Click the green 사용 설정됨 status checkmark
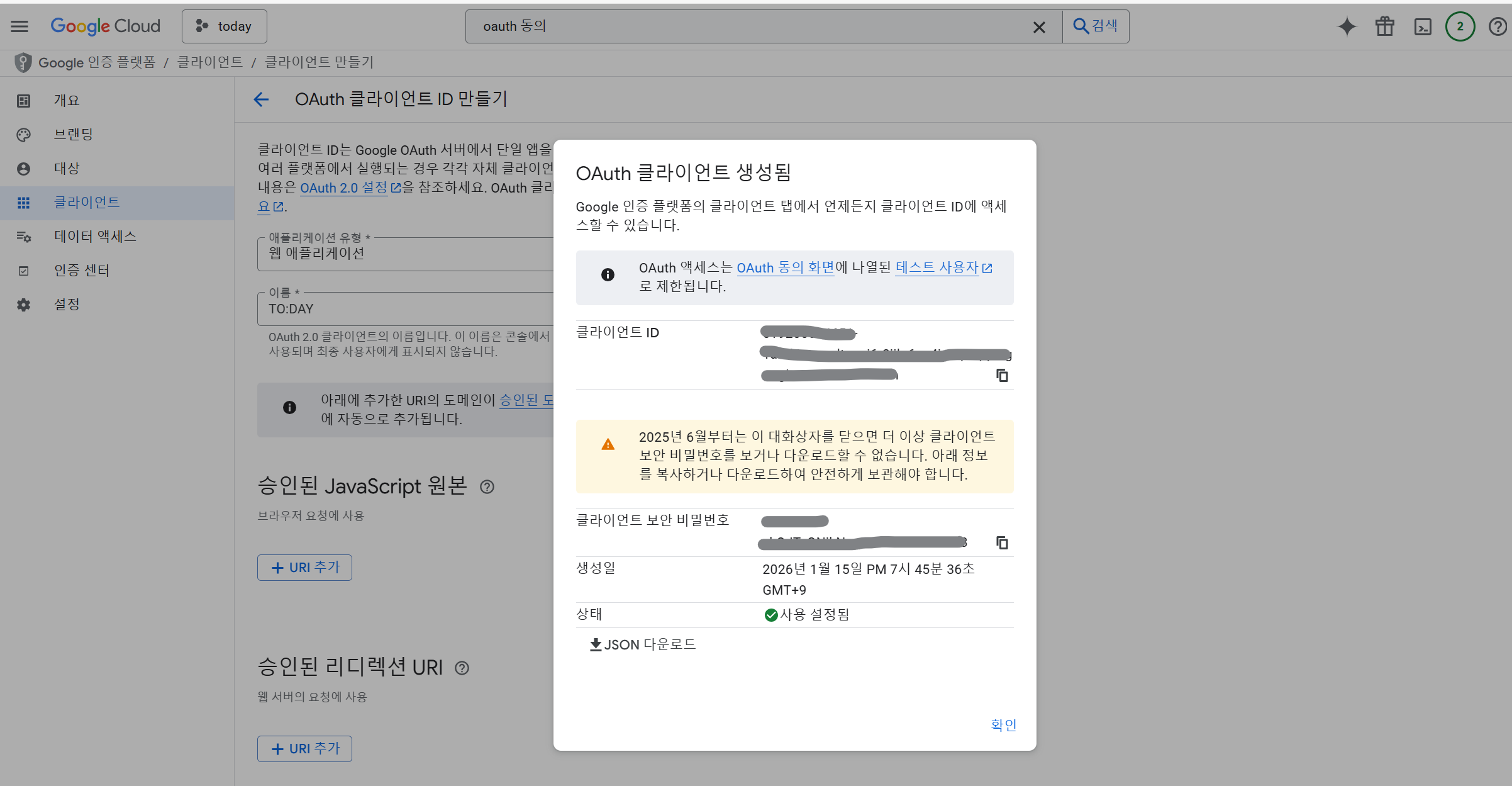Screen dimensions: 1512x786 pyautogui.click(x=771, y=615)
